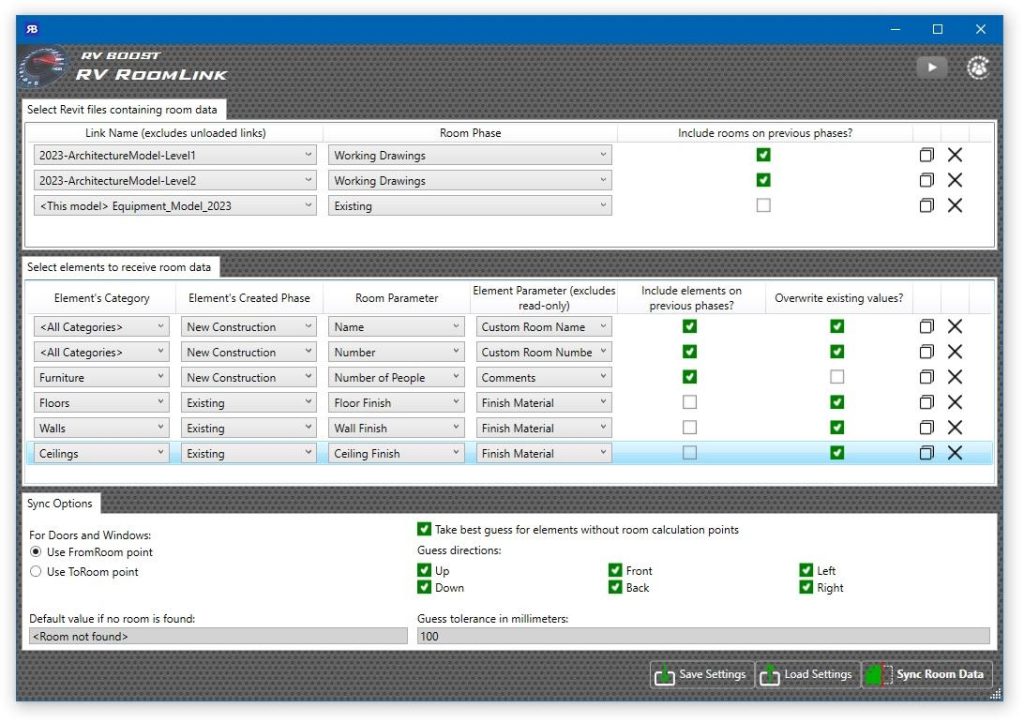1024x723 pixels.
Task: Uncheck previous phases for ArchitectureModel-Level1
Action: point(763,155)
